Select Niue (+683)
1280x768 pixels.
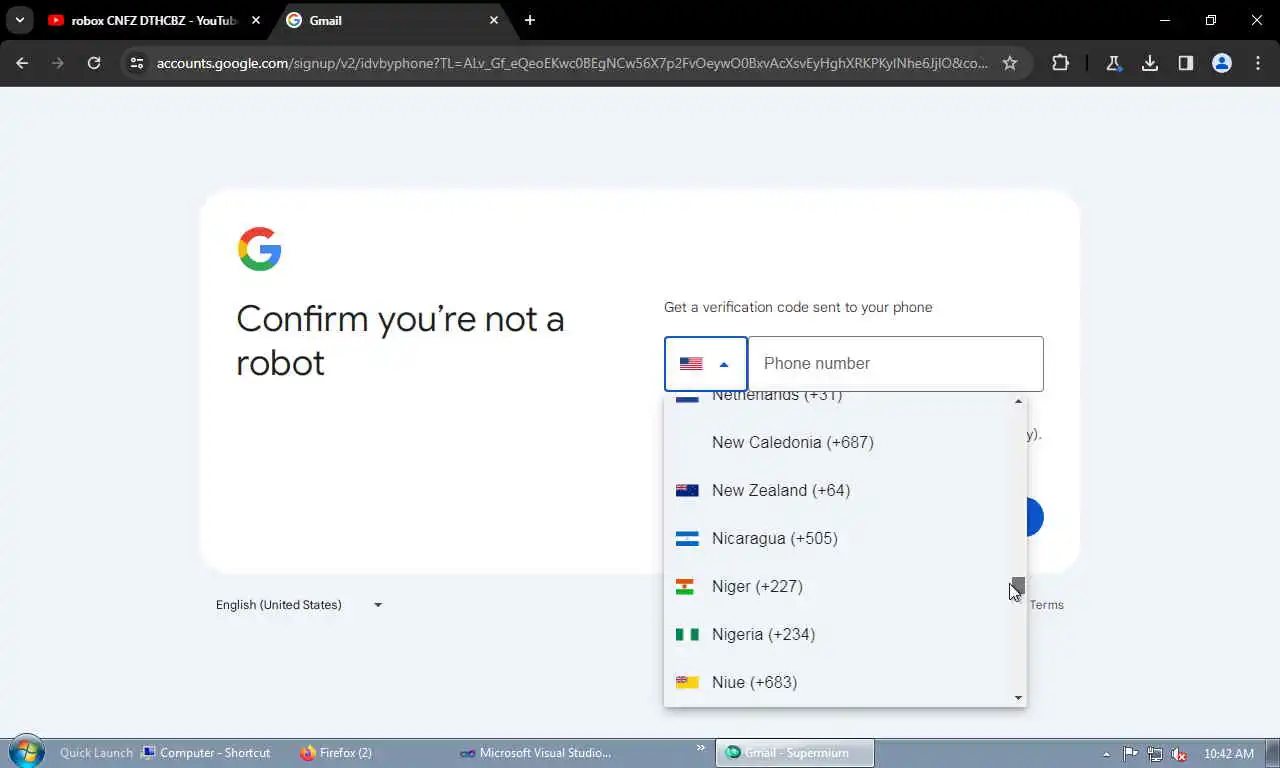(838, 682)
